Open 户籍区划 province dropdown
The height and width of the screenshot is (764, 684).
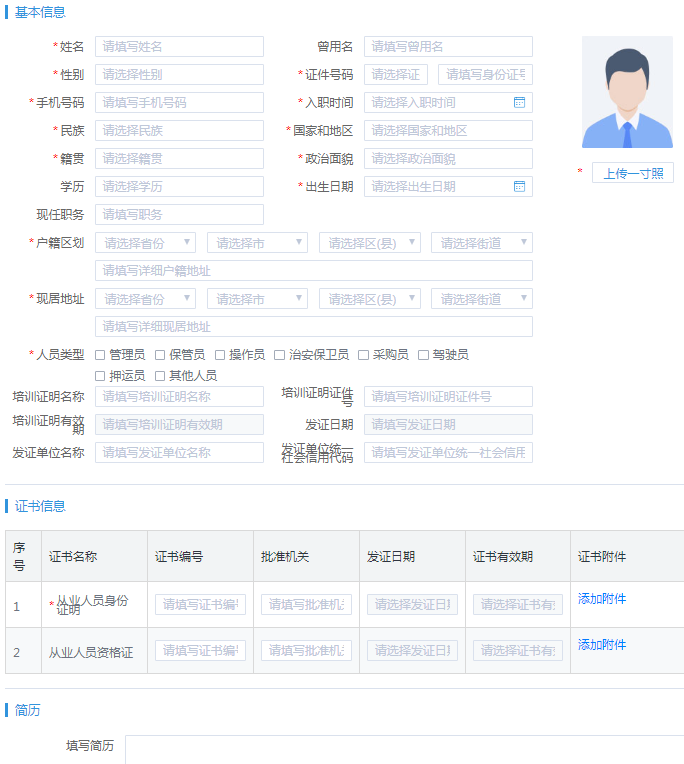tap(145, 243)
